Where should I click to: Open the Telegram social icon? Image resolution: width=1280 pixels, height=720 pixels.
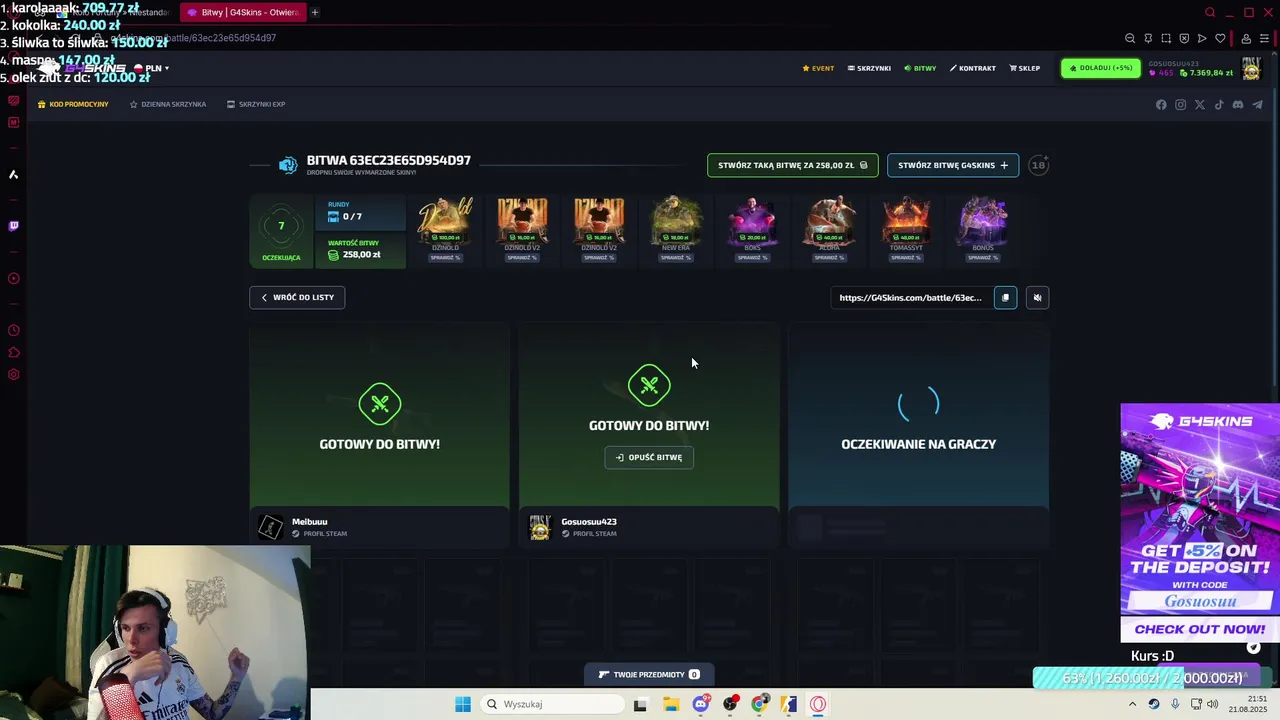pyautogui.click(x=1257, y=105)
